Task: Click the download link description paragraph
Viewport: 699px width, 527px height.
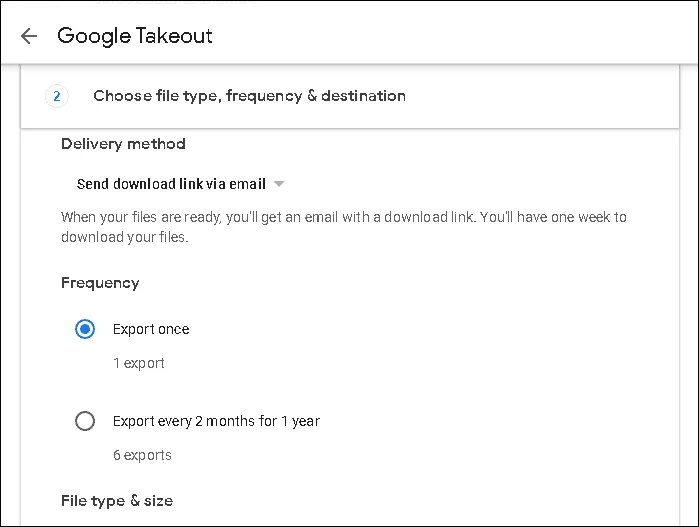Action: coord(344,227)
